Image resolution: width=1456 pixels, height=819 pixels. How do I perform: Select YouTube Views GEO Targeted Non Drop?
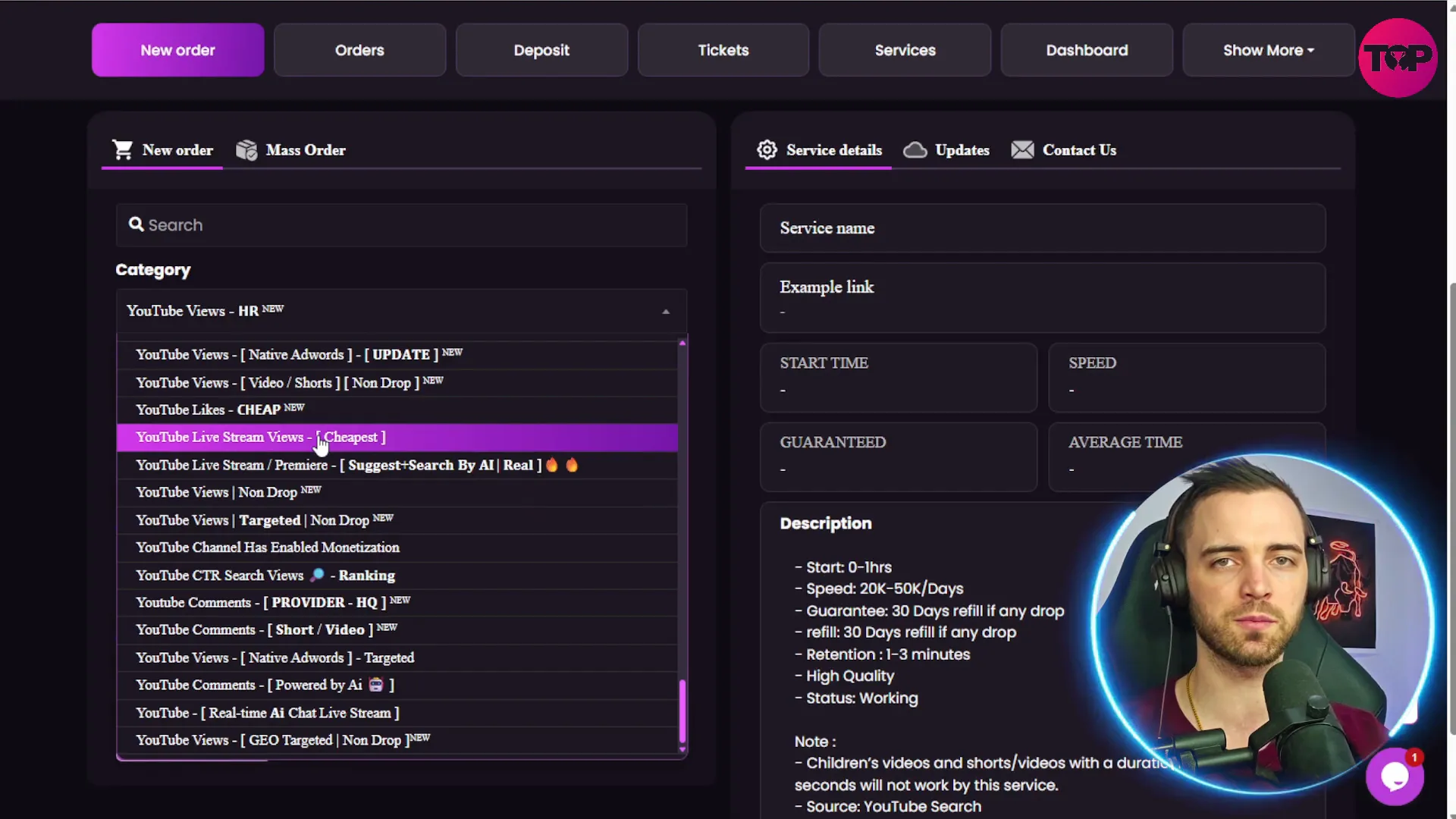(x=397, y=740)
